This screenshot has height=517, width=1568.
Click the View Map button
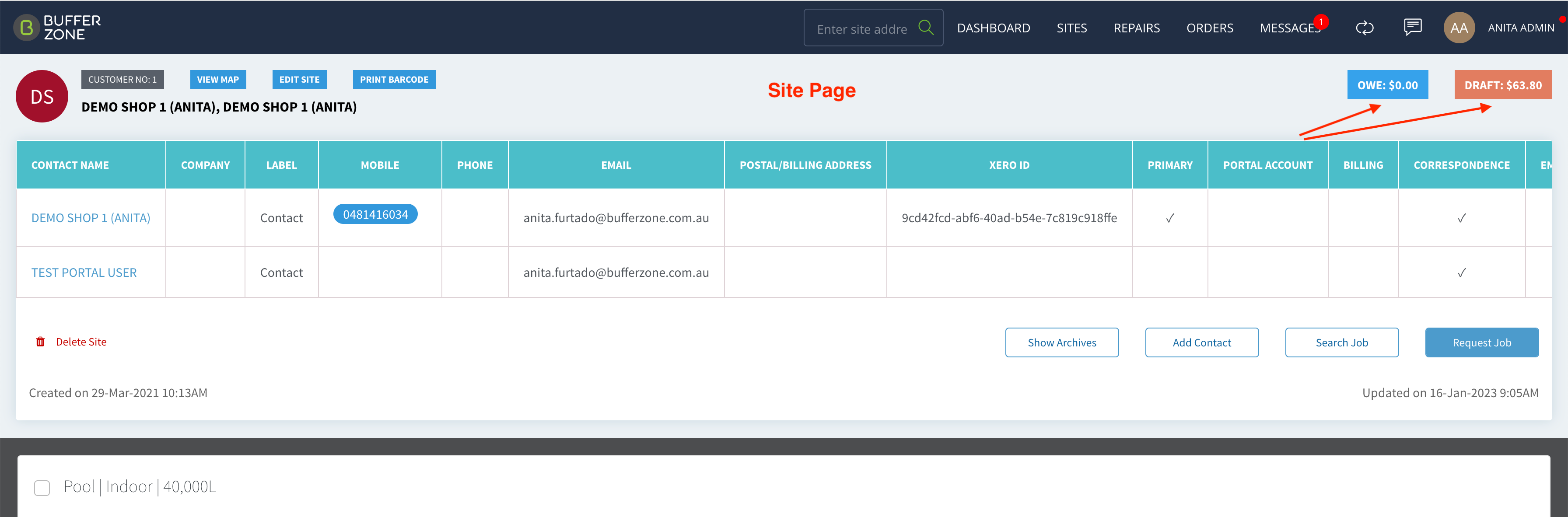[x=218, y=80]
